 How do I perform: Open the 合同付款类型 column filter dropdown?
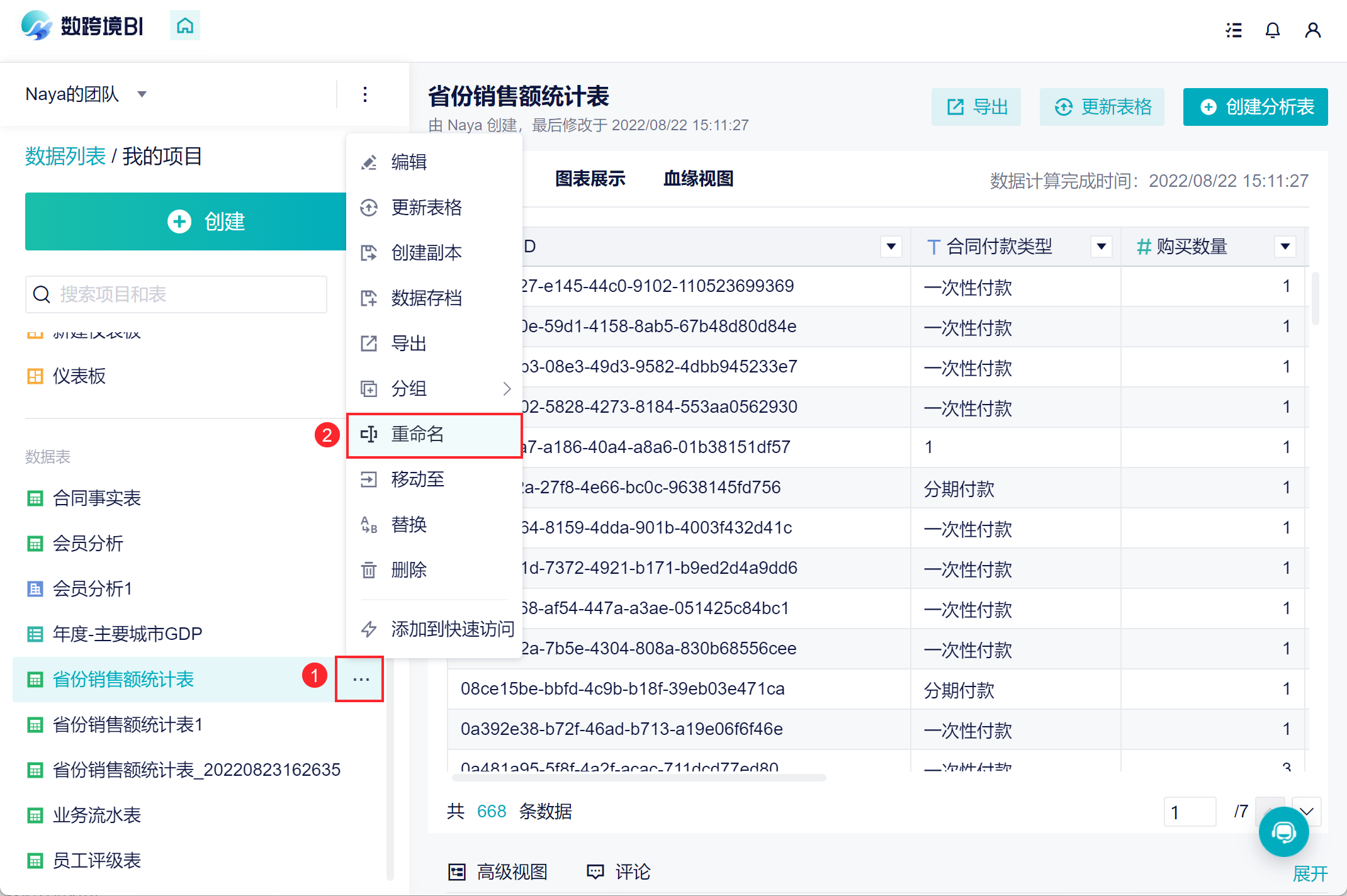coord(1101,246)
